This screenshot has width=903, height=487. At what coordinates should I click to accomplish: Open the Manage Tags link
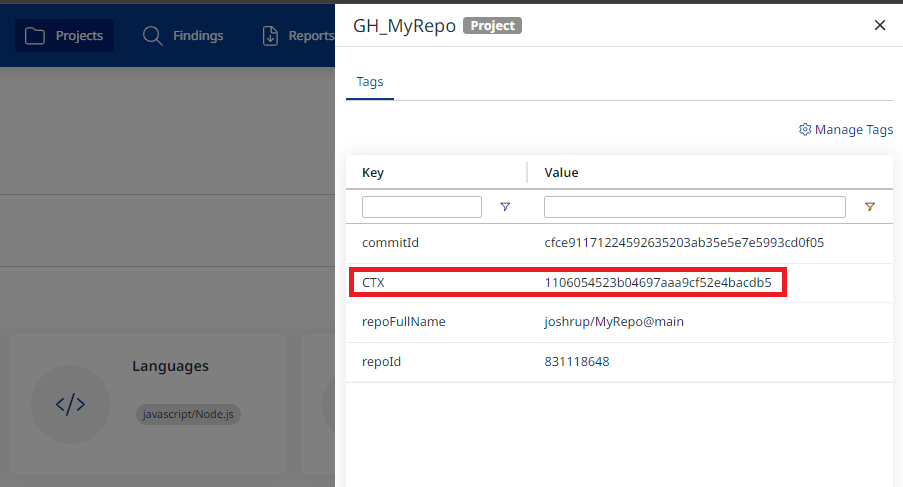pos(853,130)
